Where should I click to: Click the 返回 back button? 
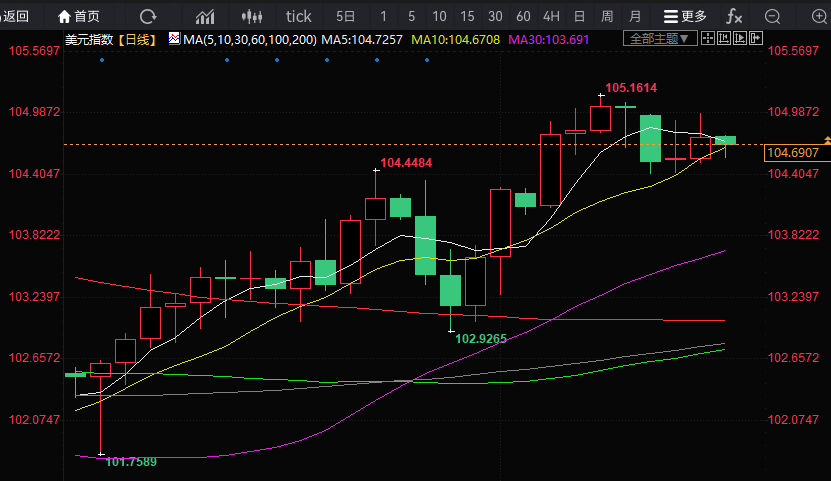tap(15, 16)
